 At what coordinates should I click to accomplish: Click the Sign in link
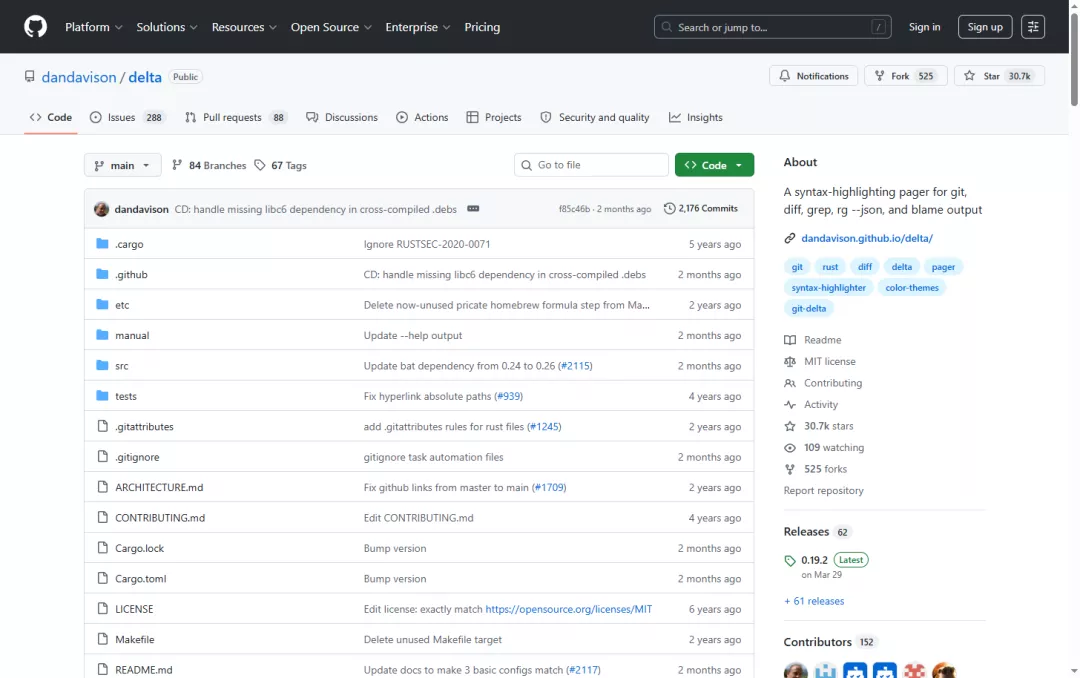(924, 27)
